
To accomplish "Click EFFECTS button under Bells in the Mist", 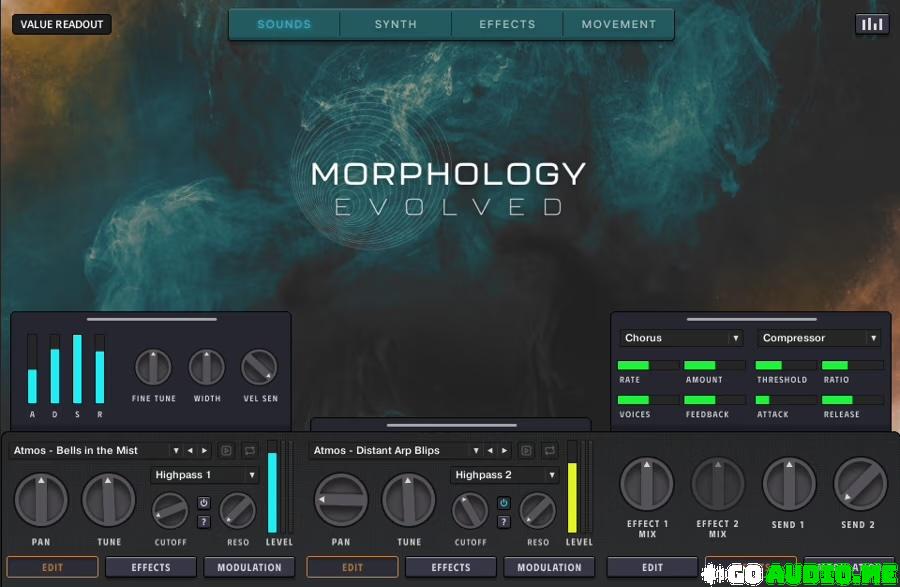I will coord(151,568).
